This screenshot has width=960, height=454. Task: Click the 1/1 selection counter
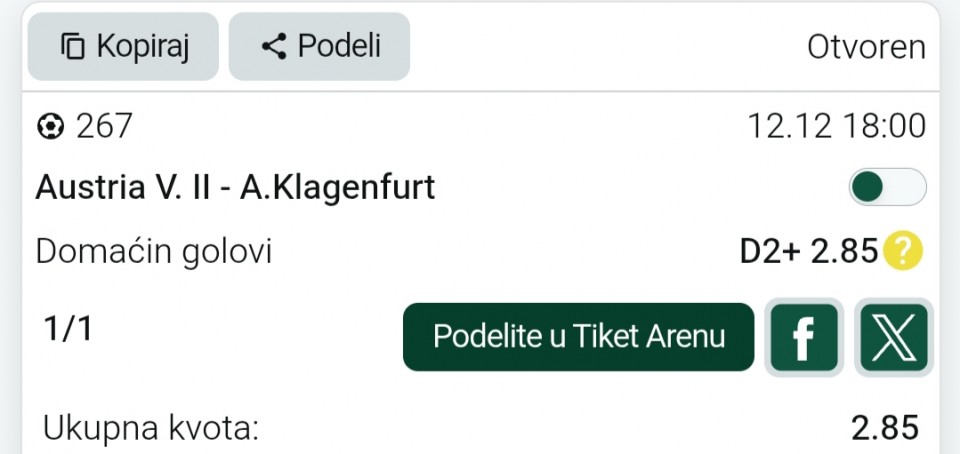click(68, 329)
